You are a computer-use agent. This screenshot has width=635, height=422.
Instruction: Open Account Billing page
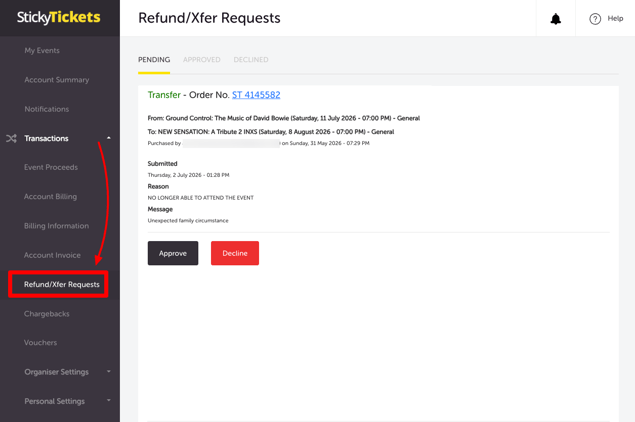click(x=50, y=196)
